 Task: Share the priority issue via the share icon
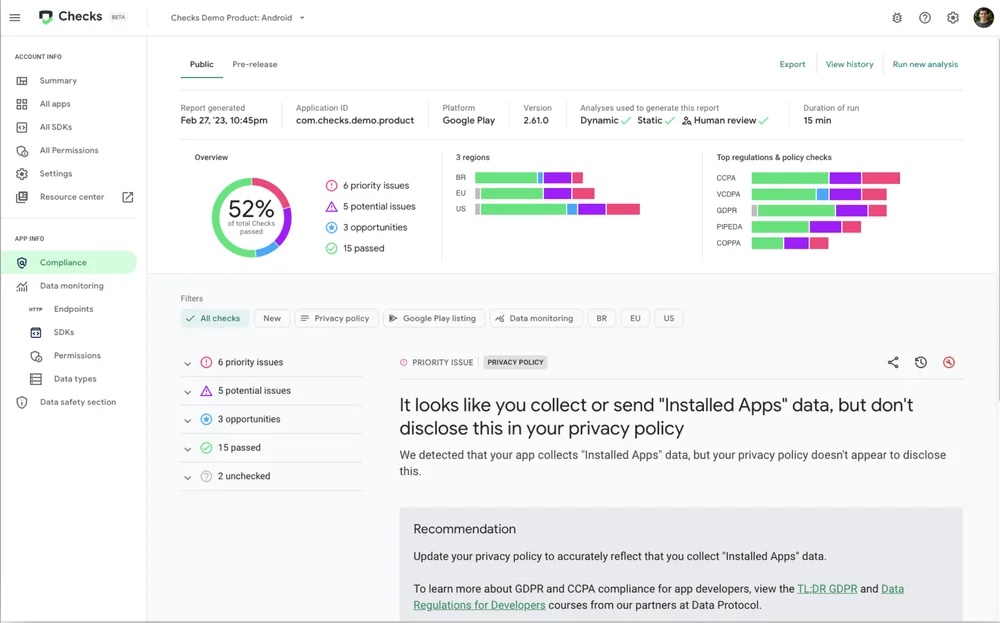coord(892,362)
